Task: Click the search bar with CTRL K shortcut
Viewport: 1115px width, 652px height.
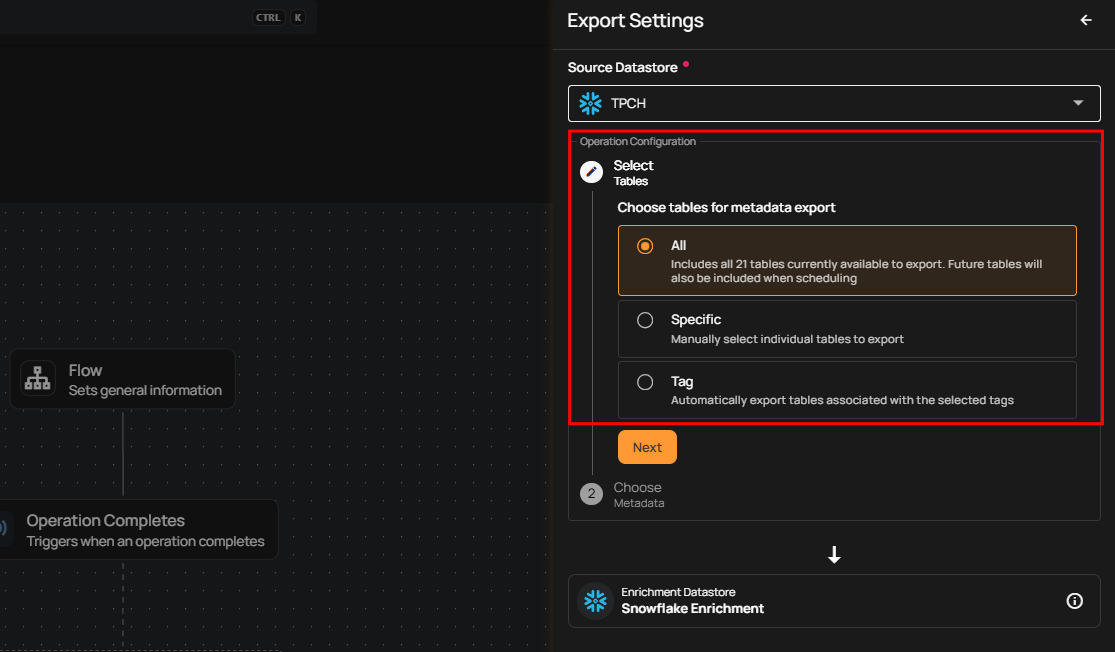Action: click(150, 17)
